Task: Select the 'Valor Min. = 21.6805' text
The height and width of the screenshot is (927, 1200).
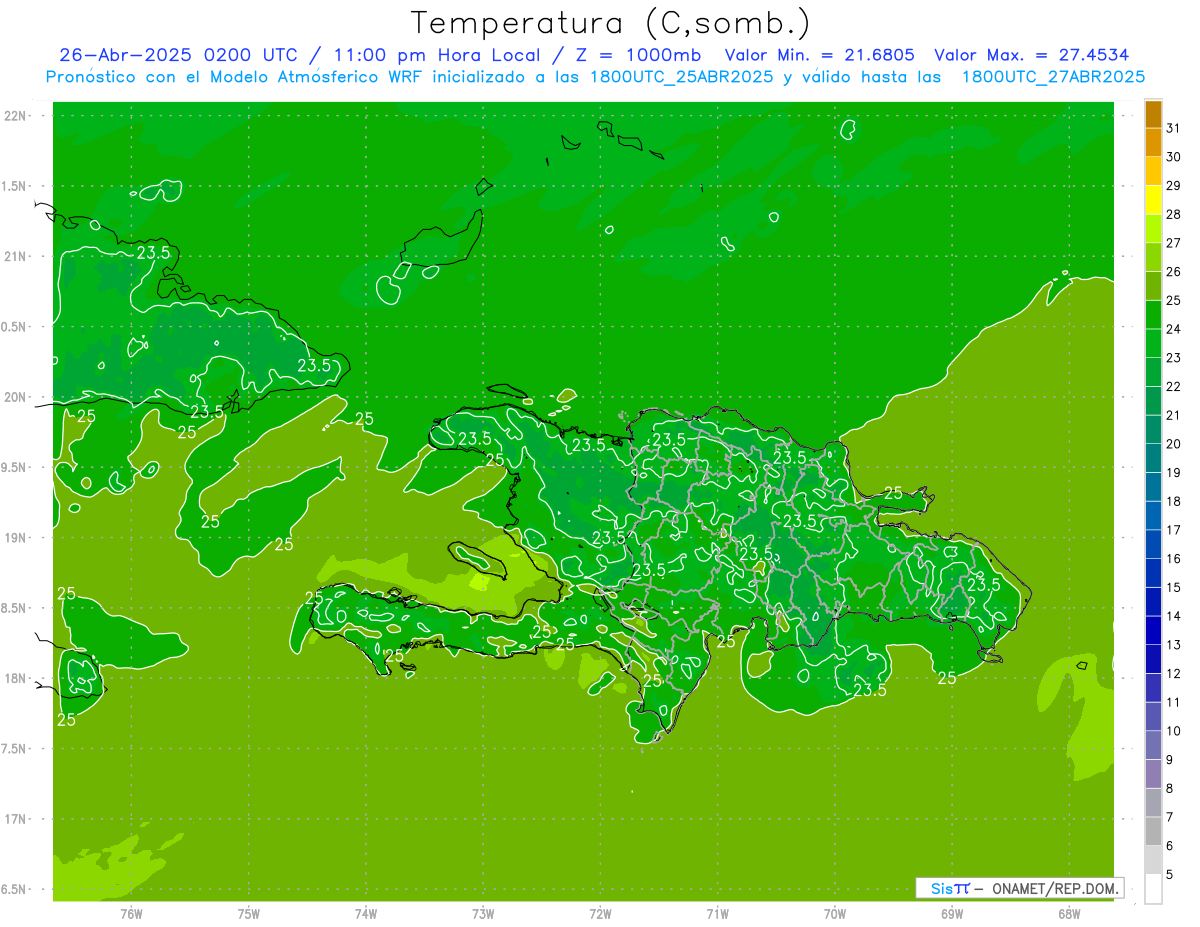Action: [819, 55]
